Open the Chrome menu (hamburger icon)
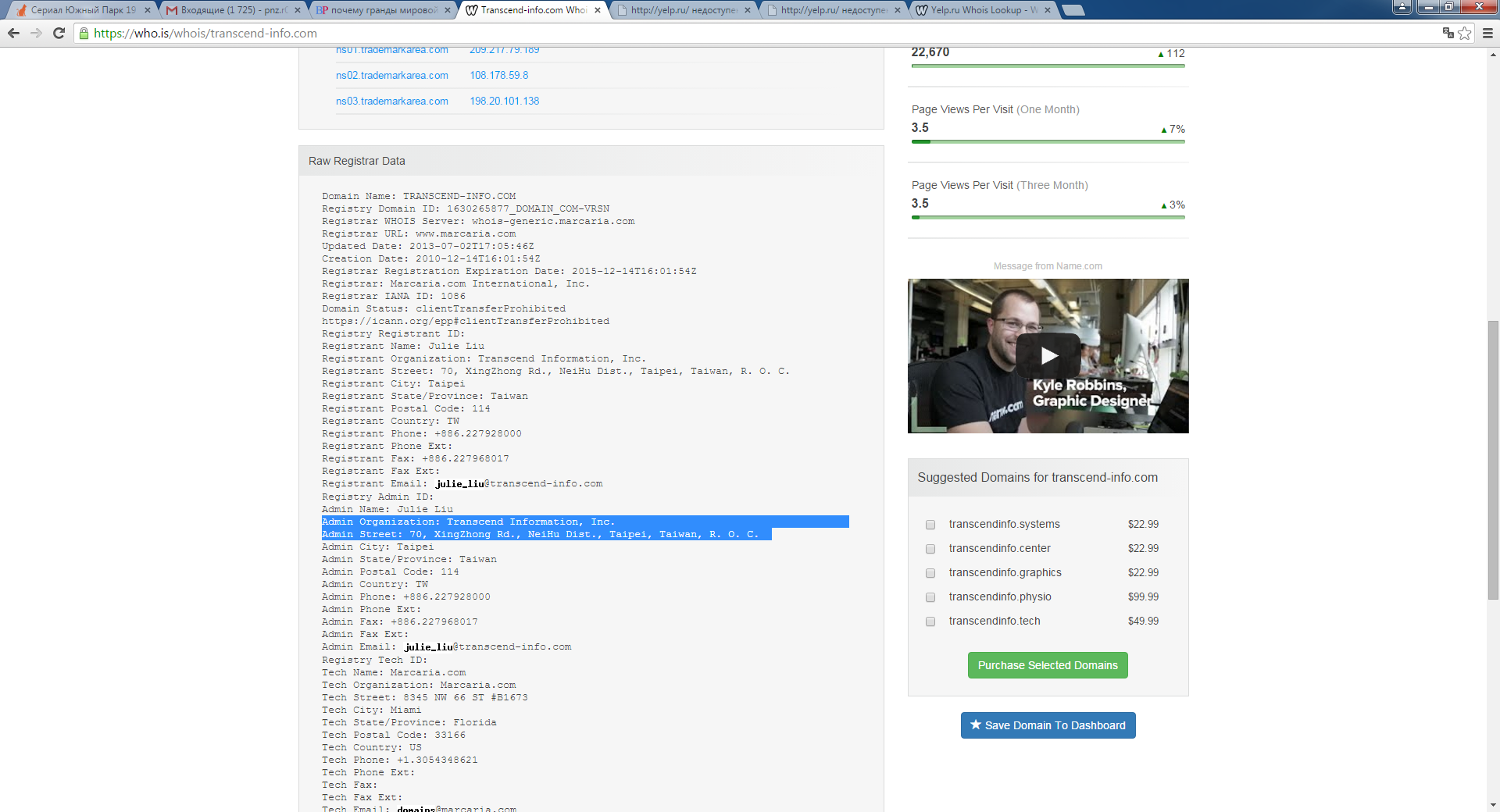 pos(1487,33)
